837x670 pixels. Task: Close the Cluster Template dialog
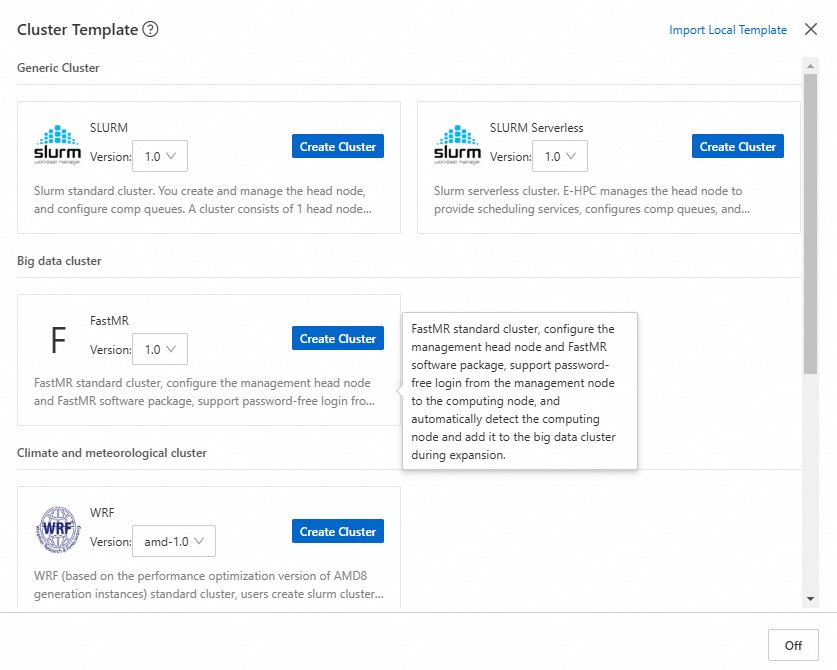(x=811, y=30)
